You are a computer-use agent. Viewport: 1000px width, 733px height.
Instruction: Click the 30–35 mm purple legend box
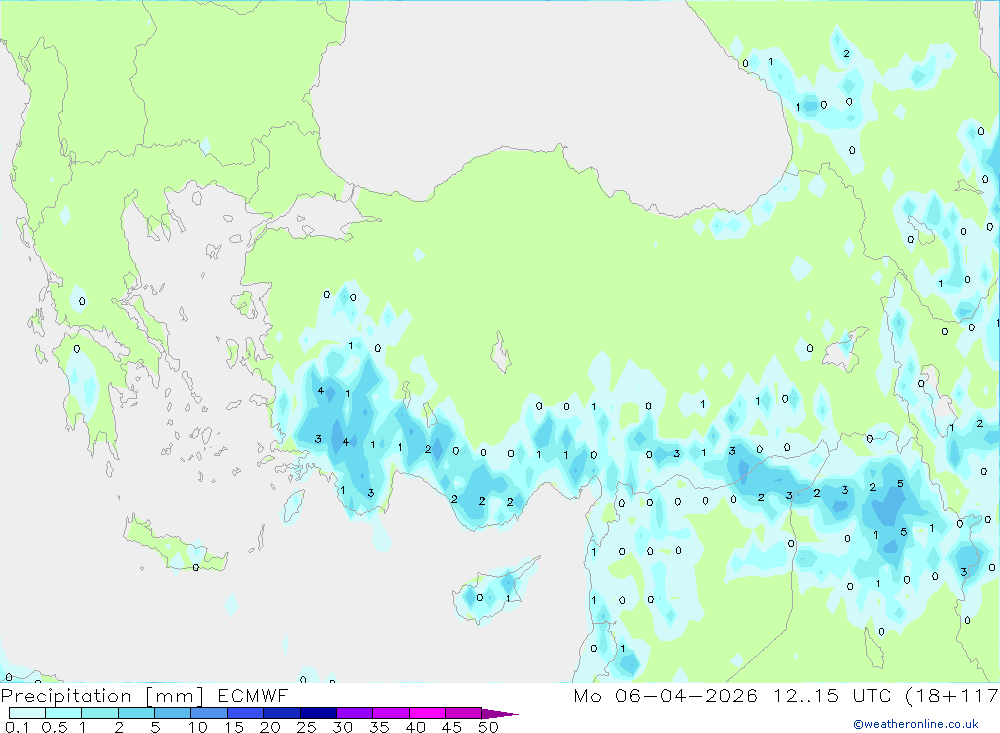point(354,713)
